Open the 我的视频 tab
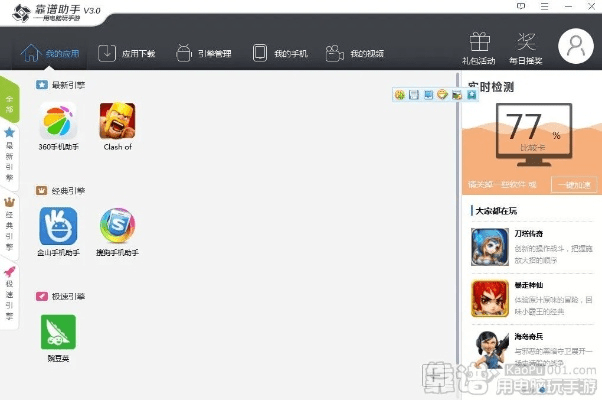This screenshot has height=400, width=602. [x=354, y=53]
